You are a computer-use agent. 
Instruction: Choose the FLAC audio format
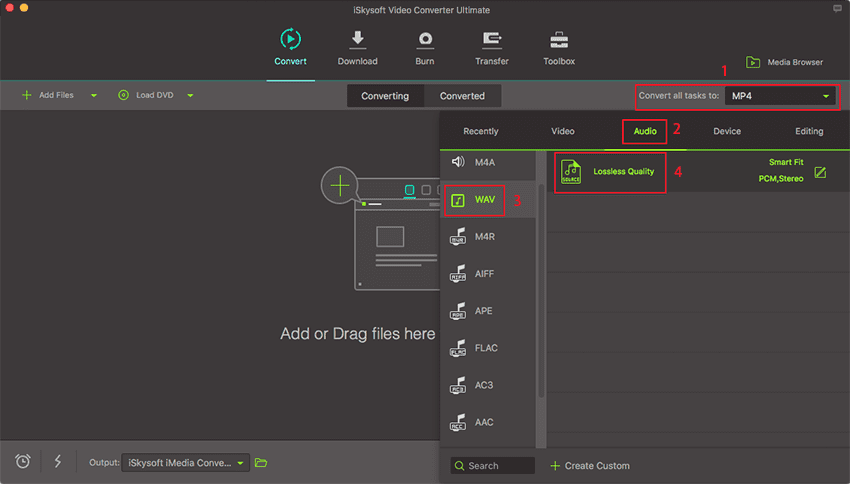486,348
